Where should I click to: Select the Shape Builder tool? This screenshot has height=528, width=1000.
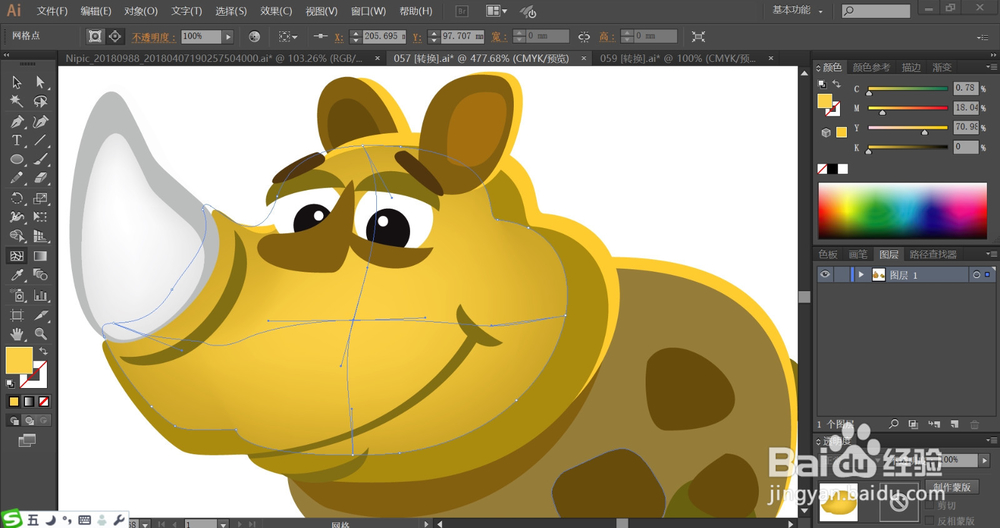(x=17, y=236)
